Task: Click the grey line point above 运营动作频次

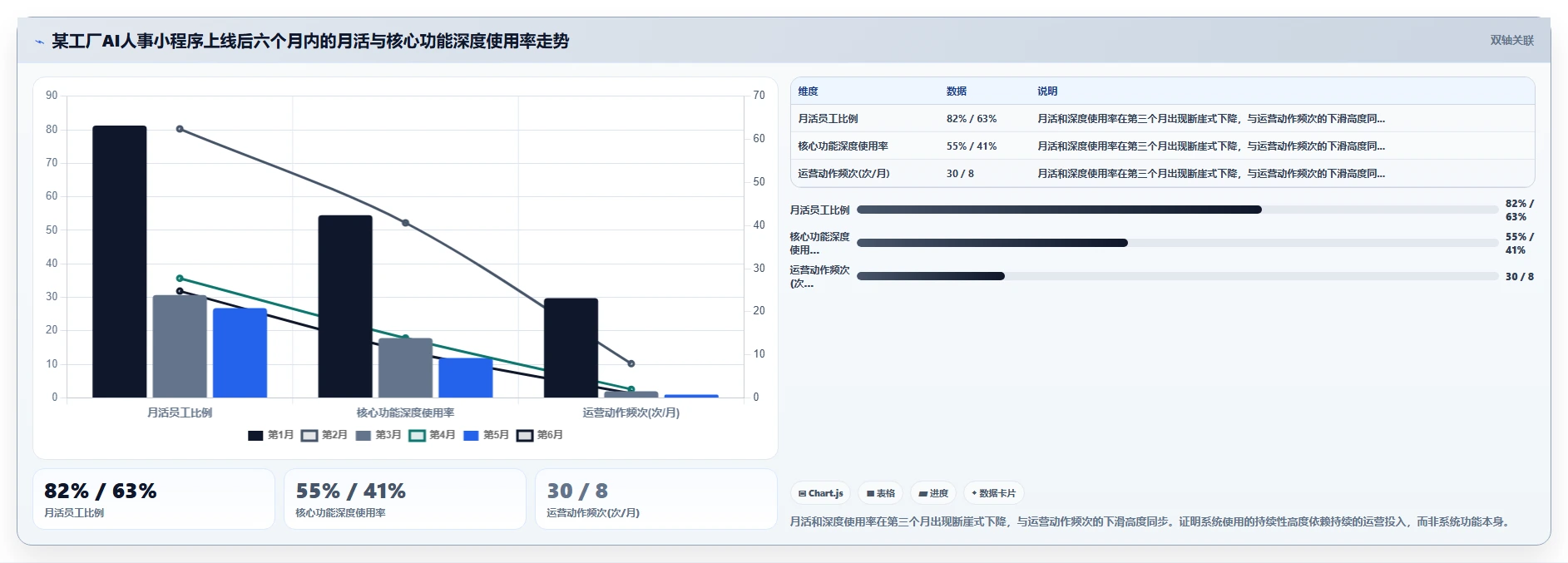Action: tap(631, 363)
